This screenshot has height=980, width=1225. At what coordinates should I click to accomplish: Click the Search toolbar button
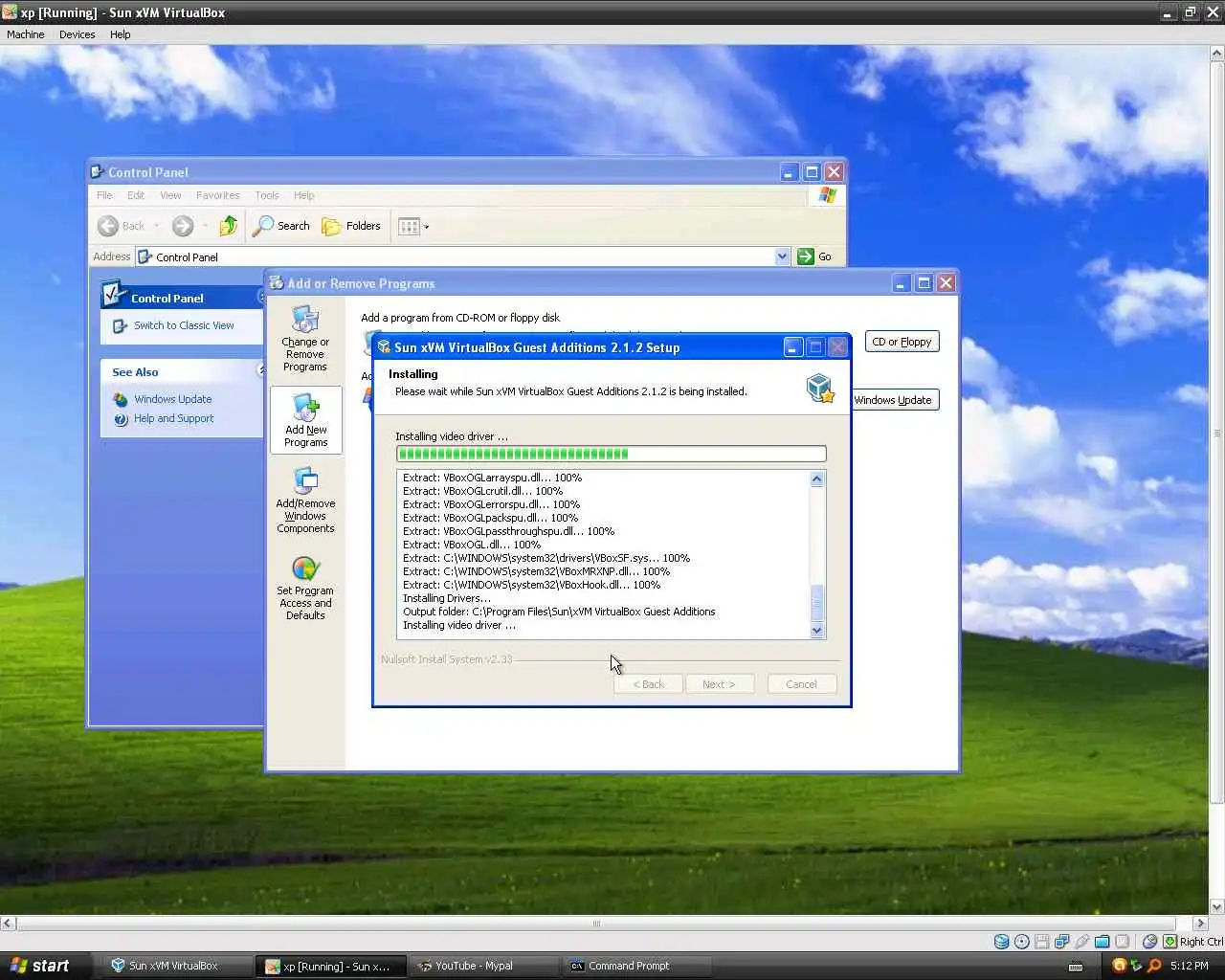281,226
